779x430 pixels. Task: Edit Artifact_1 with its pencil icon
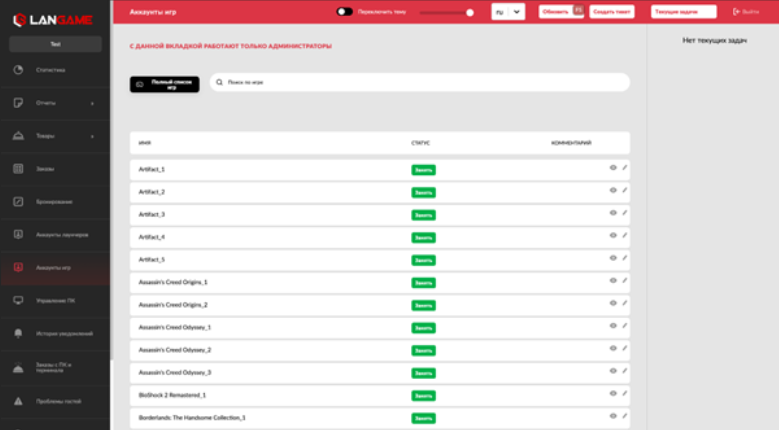point(624,168)
